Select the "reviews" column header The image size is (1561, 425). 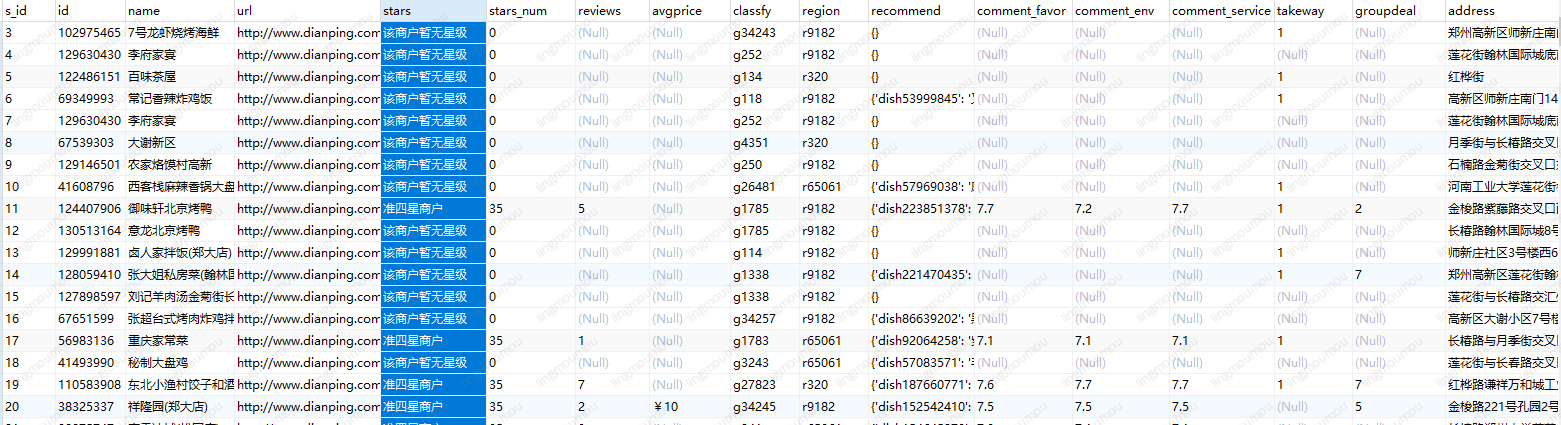click(610, 11)
